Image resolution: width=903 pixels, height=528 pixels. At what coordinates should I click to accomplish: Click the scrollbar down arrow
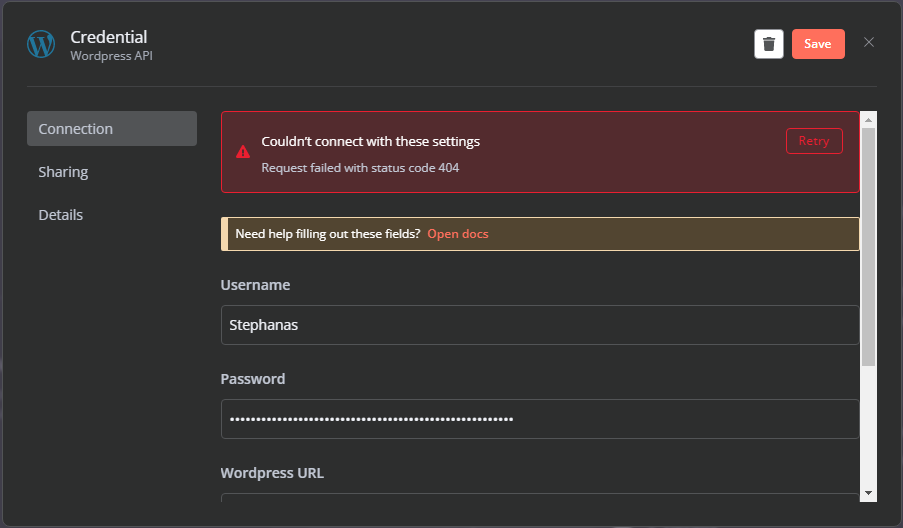[868, 493]
